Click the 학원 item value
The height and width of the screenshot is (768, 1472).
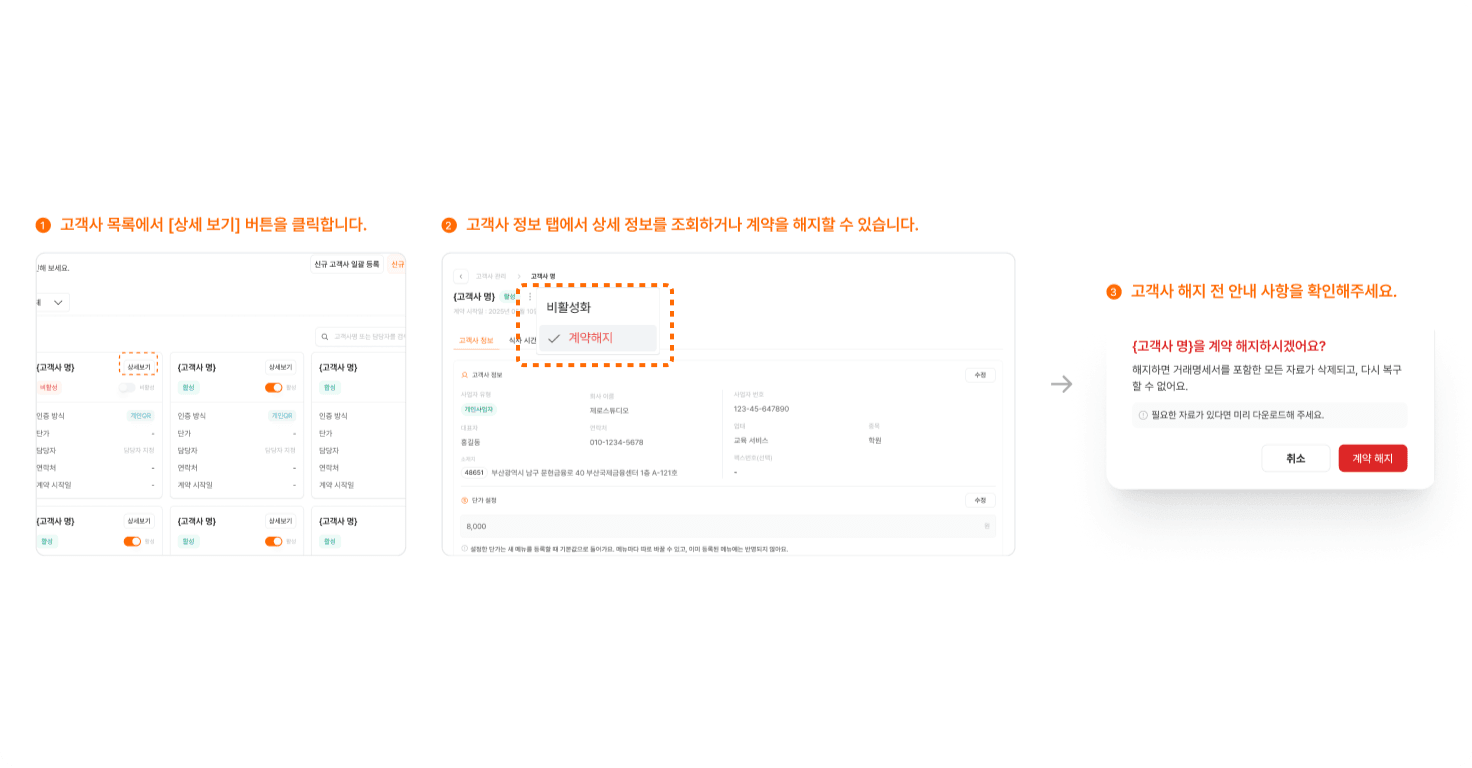[875, 440]
